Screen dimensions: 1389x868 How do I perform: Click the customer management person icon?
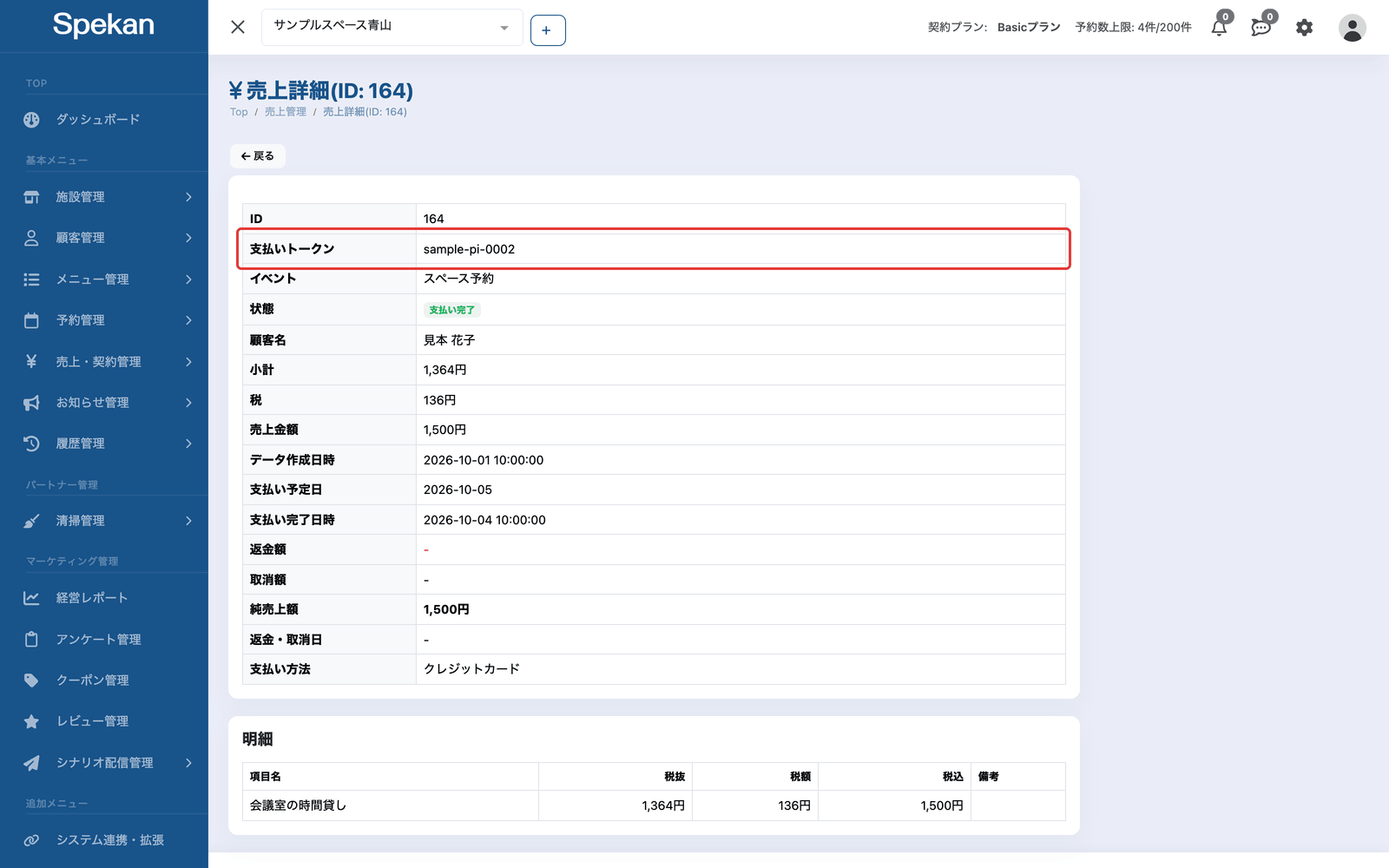click(x=31, y=238)
